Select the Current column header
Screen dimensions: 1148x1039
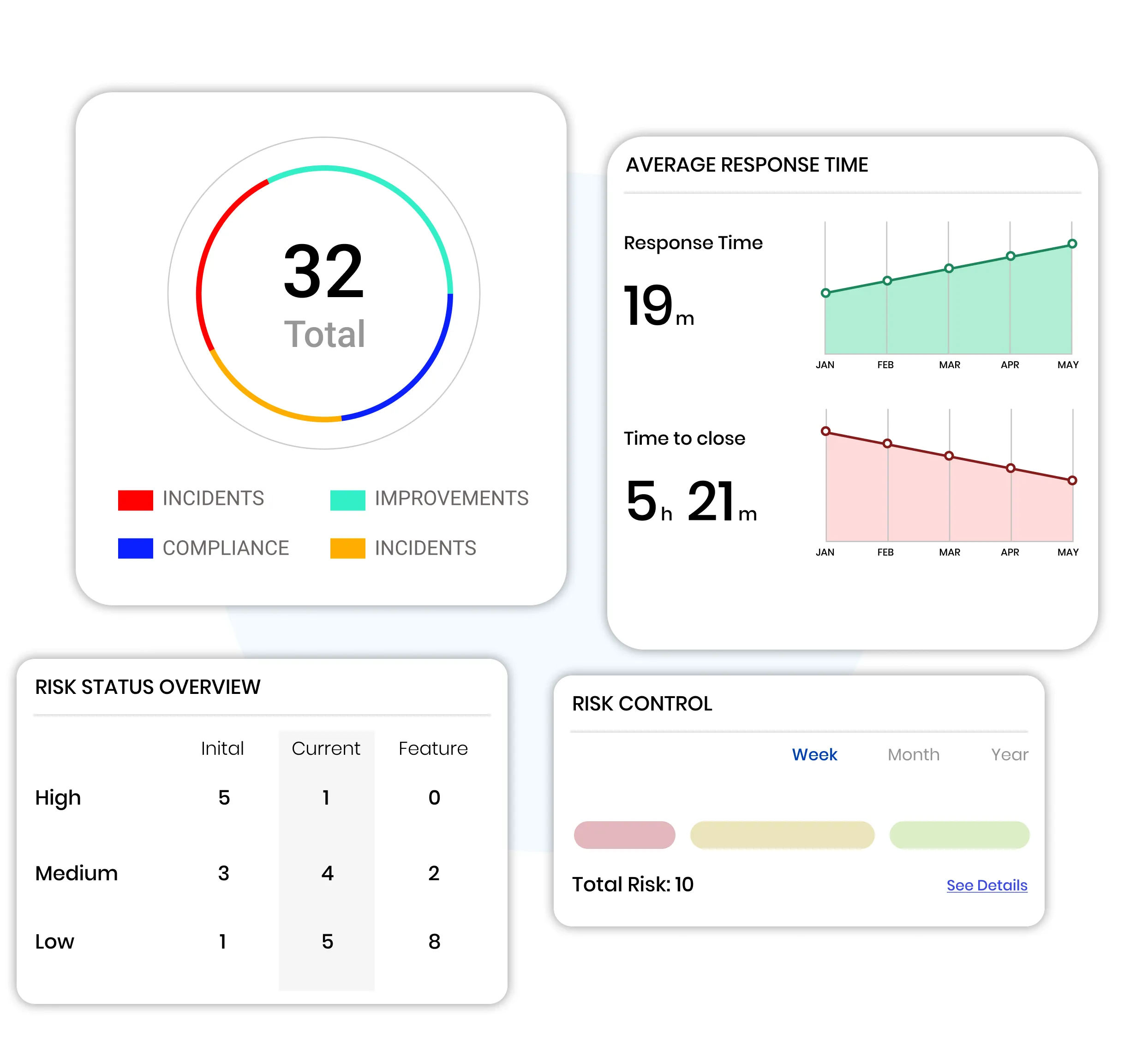point(326,748)
